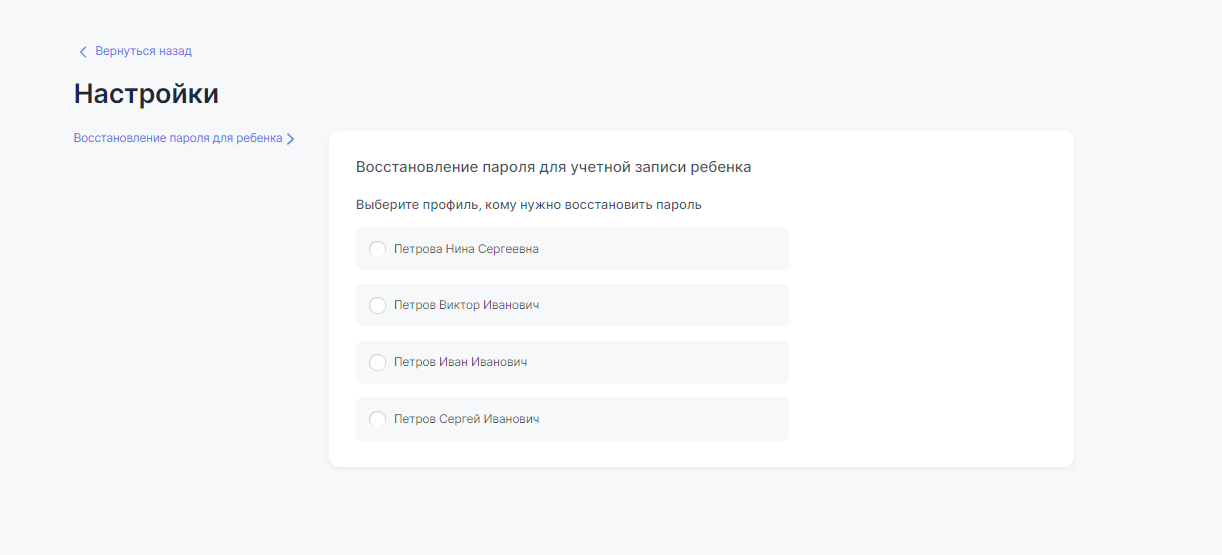Click the name label "Петров Виктор Иванович"
The image size is (1222, 555).
point(466,305)
